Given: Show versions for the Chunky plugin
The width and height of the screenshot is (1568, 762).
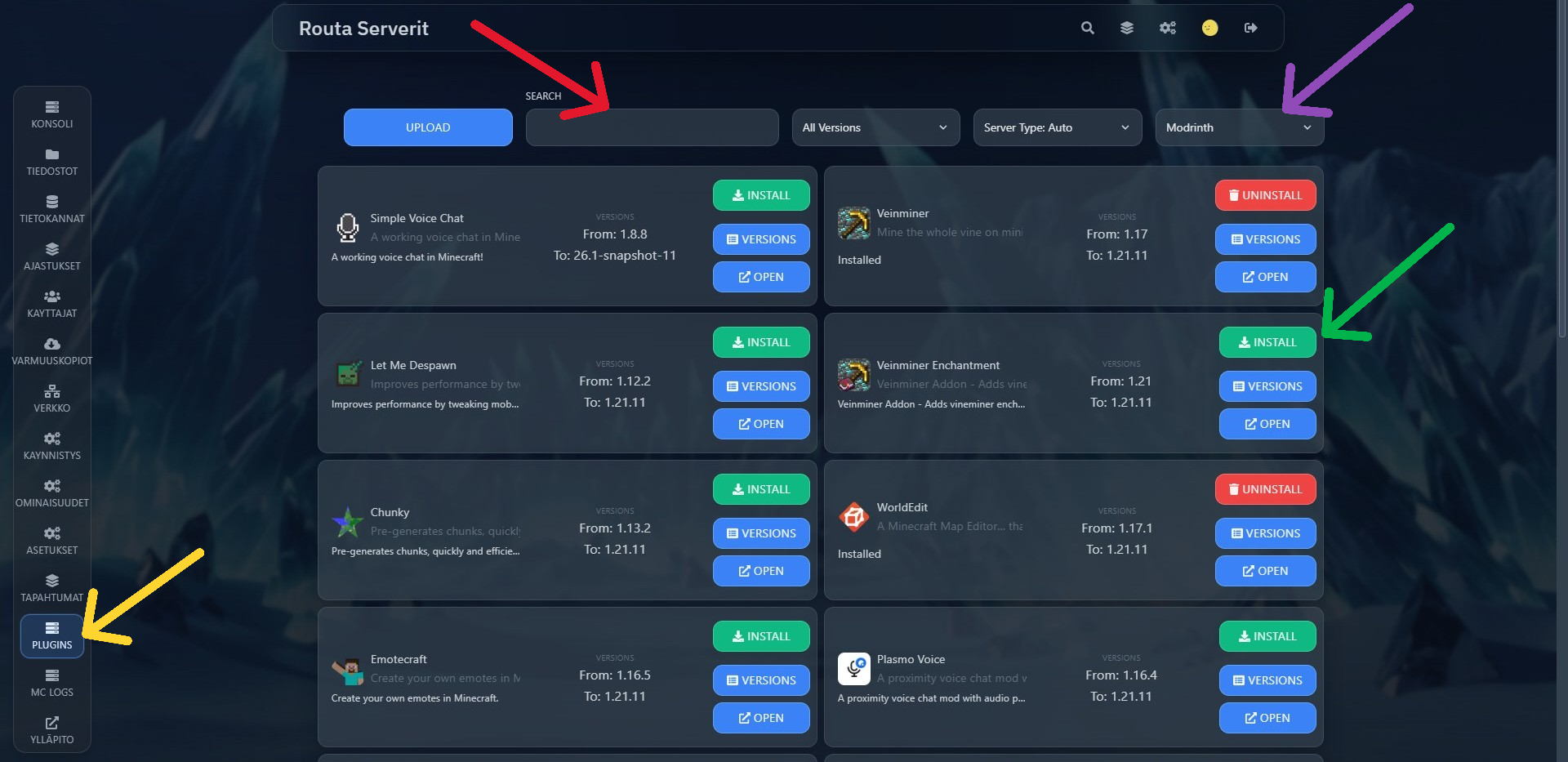Looking at the screenshot, I should (761, 533).
